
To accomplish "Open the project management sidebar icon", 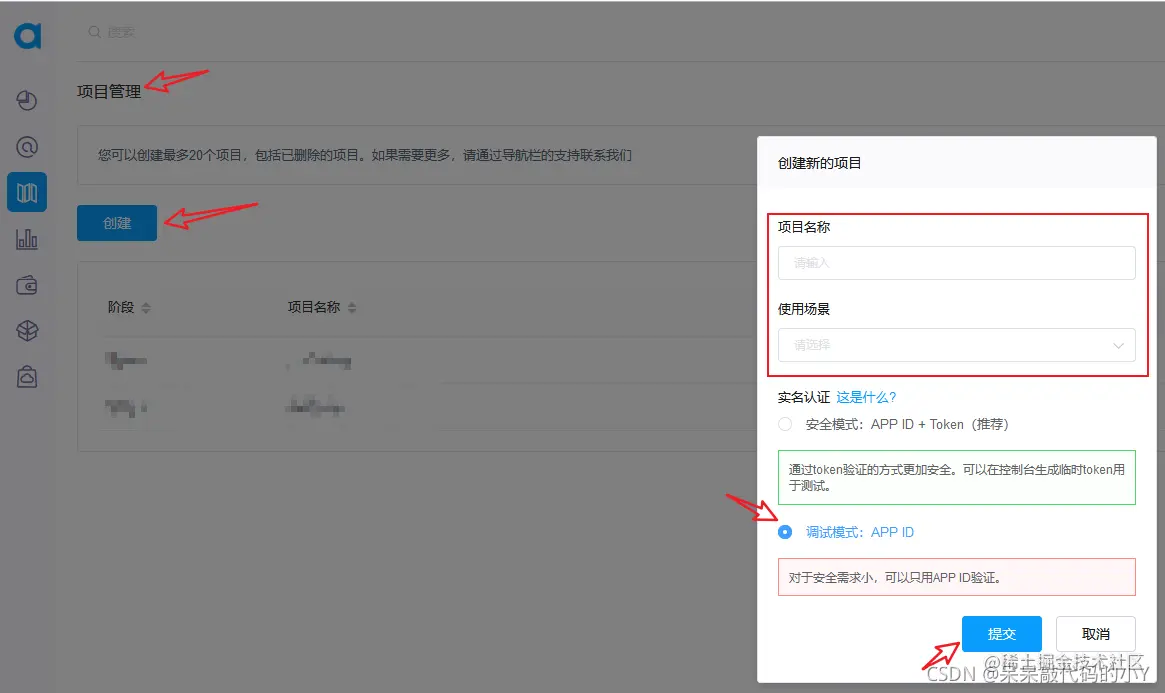I will [x=27, y=191].
